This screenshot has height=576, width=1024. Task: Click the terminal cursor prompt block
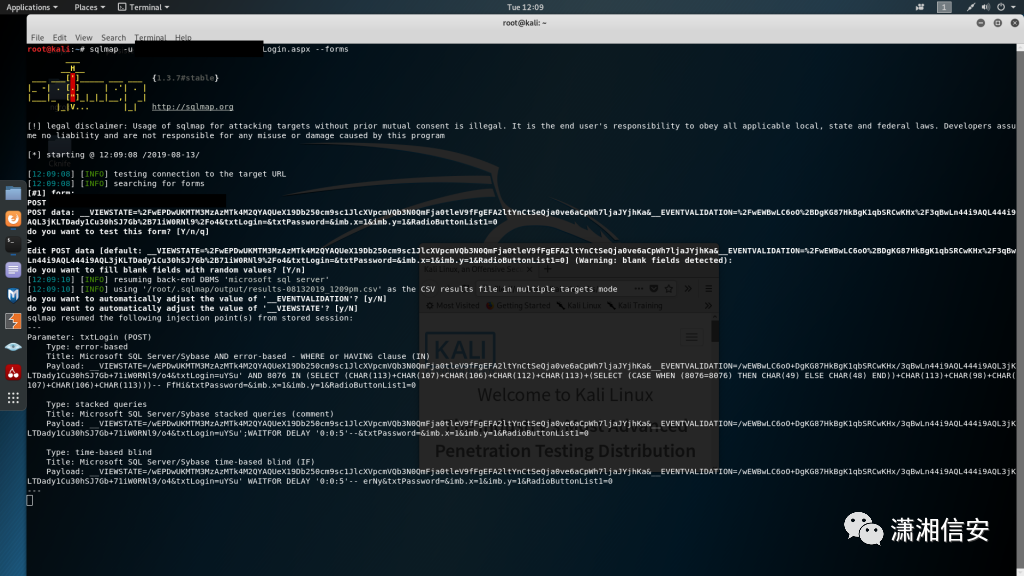click(29, 500)
